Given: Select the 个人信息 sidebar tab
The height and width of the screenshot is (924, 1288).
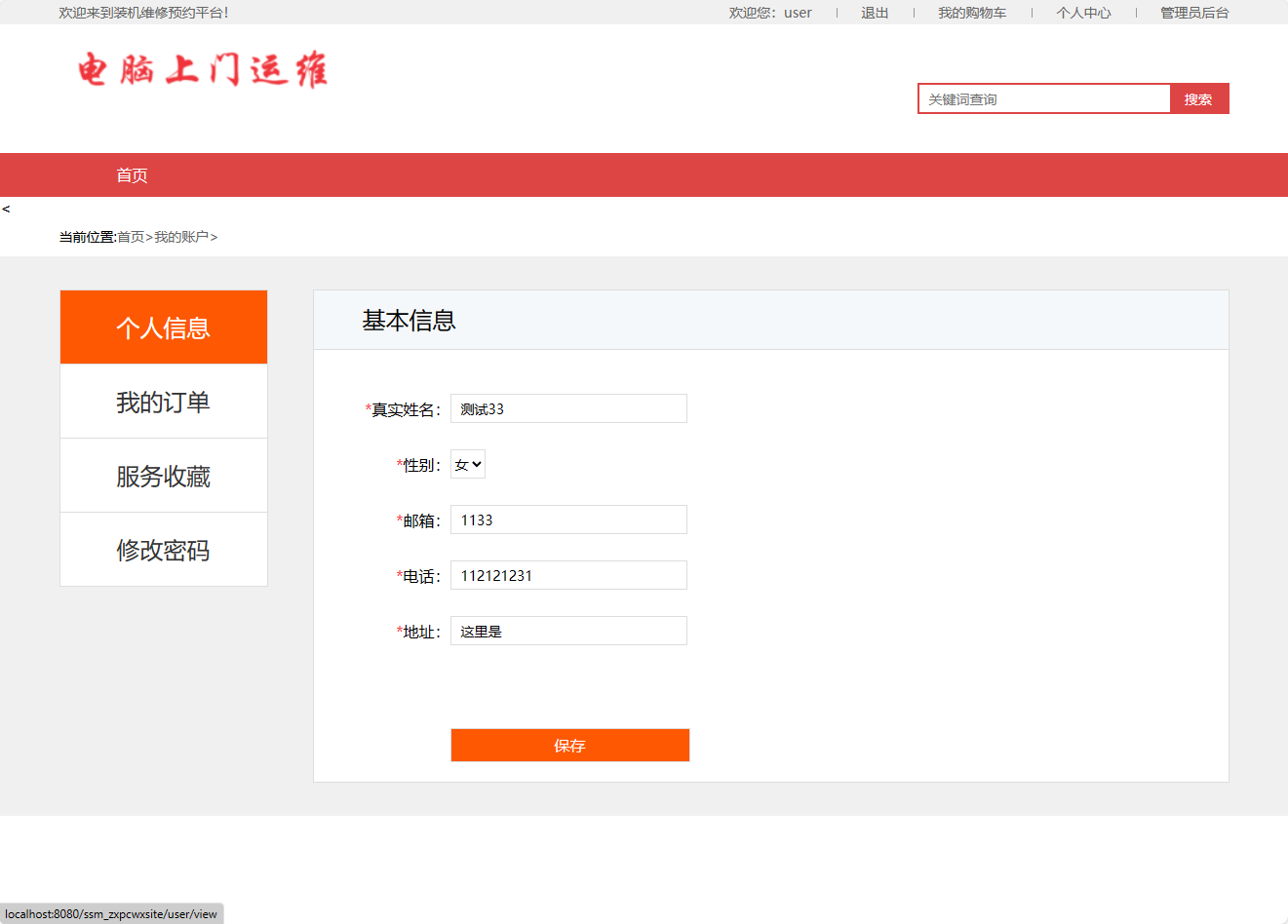Looking at the screenshot, I should coord(163,327).
